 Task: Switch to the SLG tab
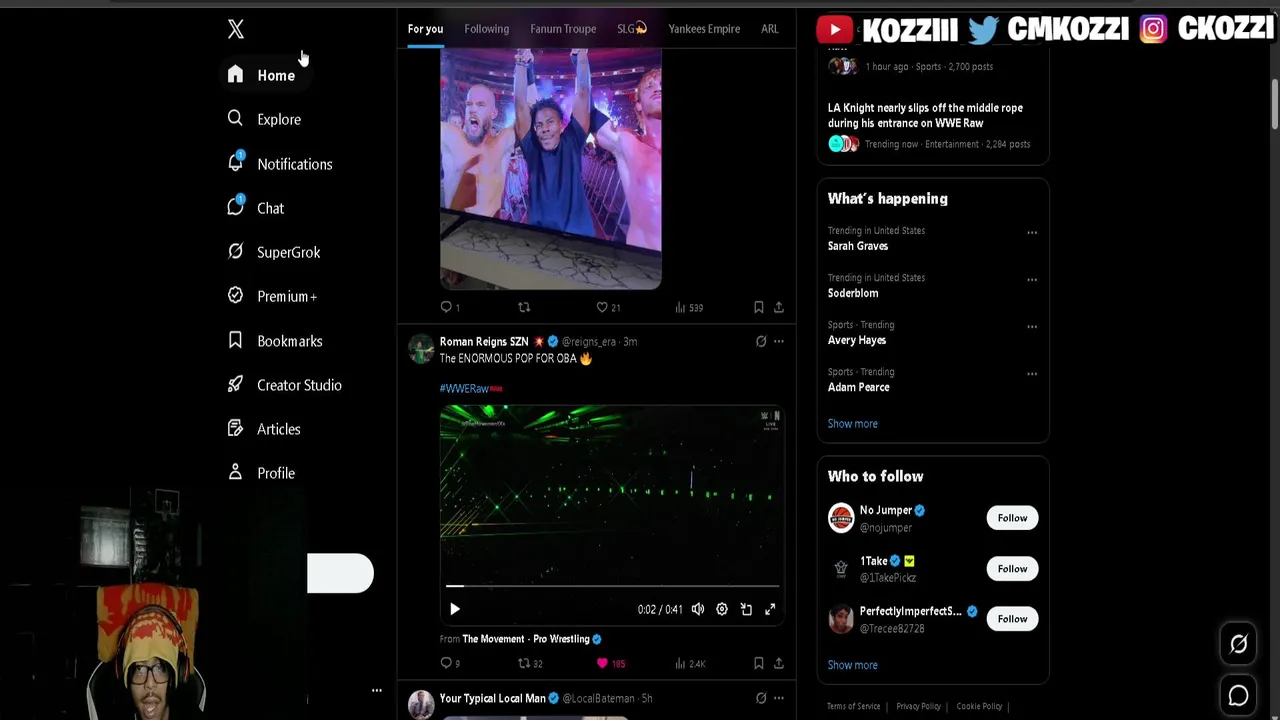(x=632, y=29)
